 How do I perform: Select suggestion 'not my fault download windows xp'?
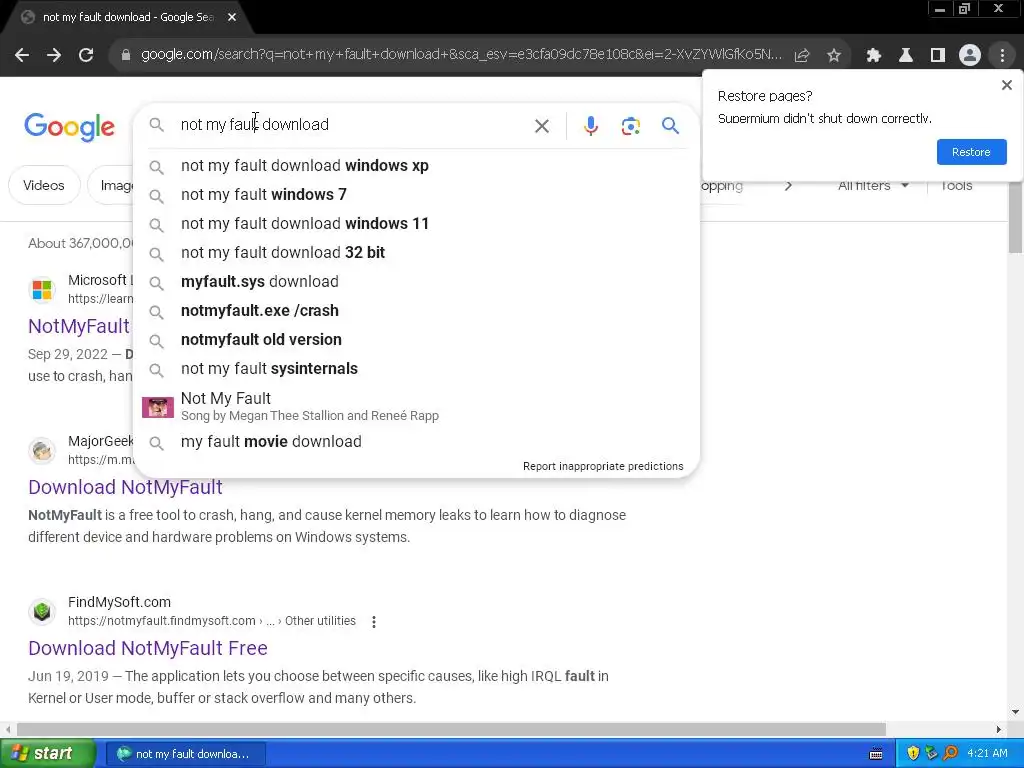[416, 166]
